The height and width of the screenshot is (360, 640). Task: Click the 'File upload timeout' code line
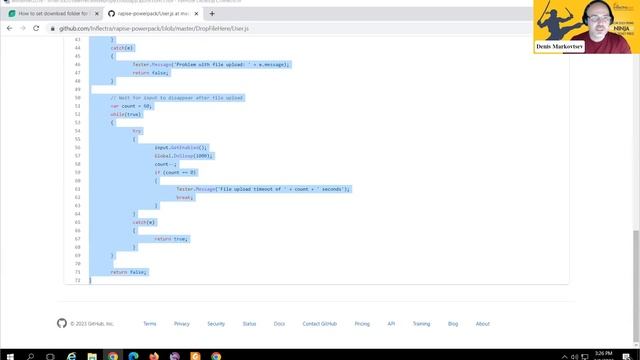[263, 189]
